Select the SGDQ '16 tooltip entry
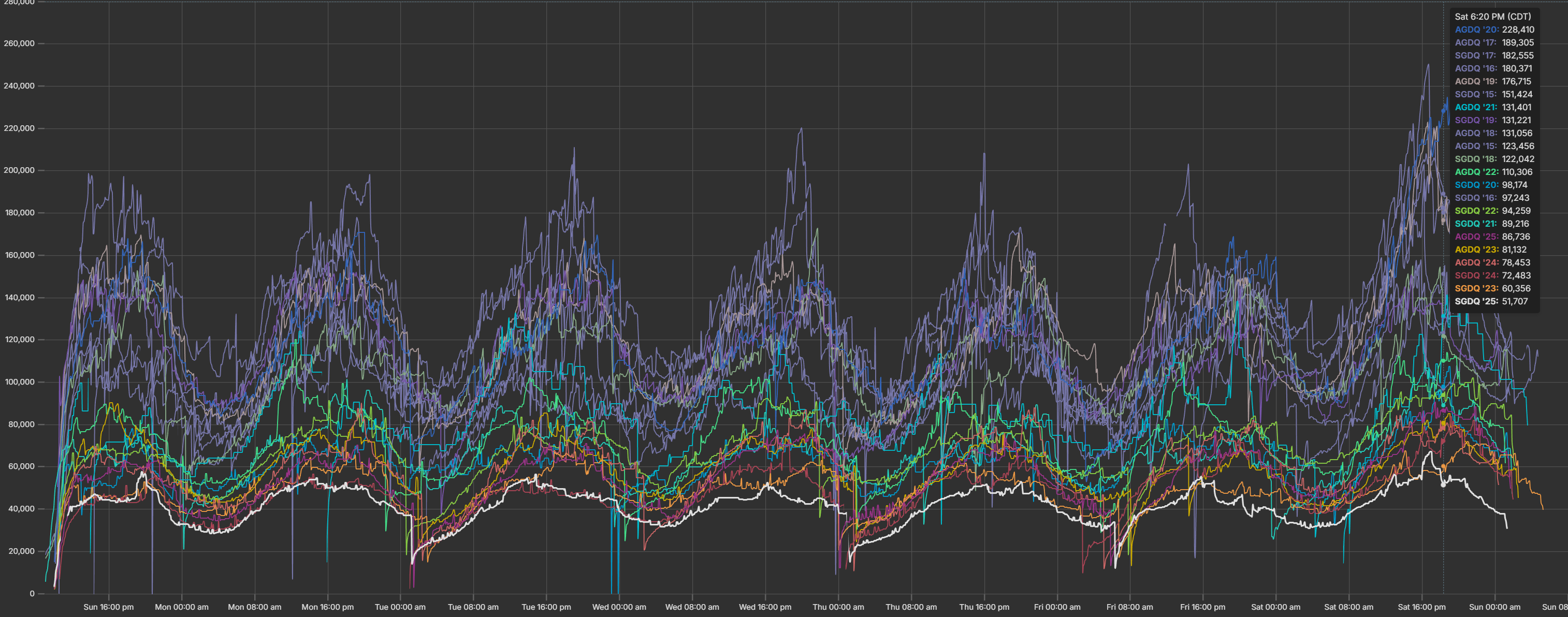The image size is (1568, 617). 1492,198
